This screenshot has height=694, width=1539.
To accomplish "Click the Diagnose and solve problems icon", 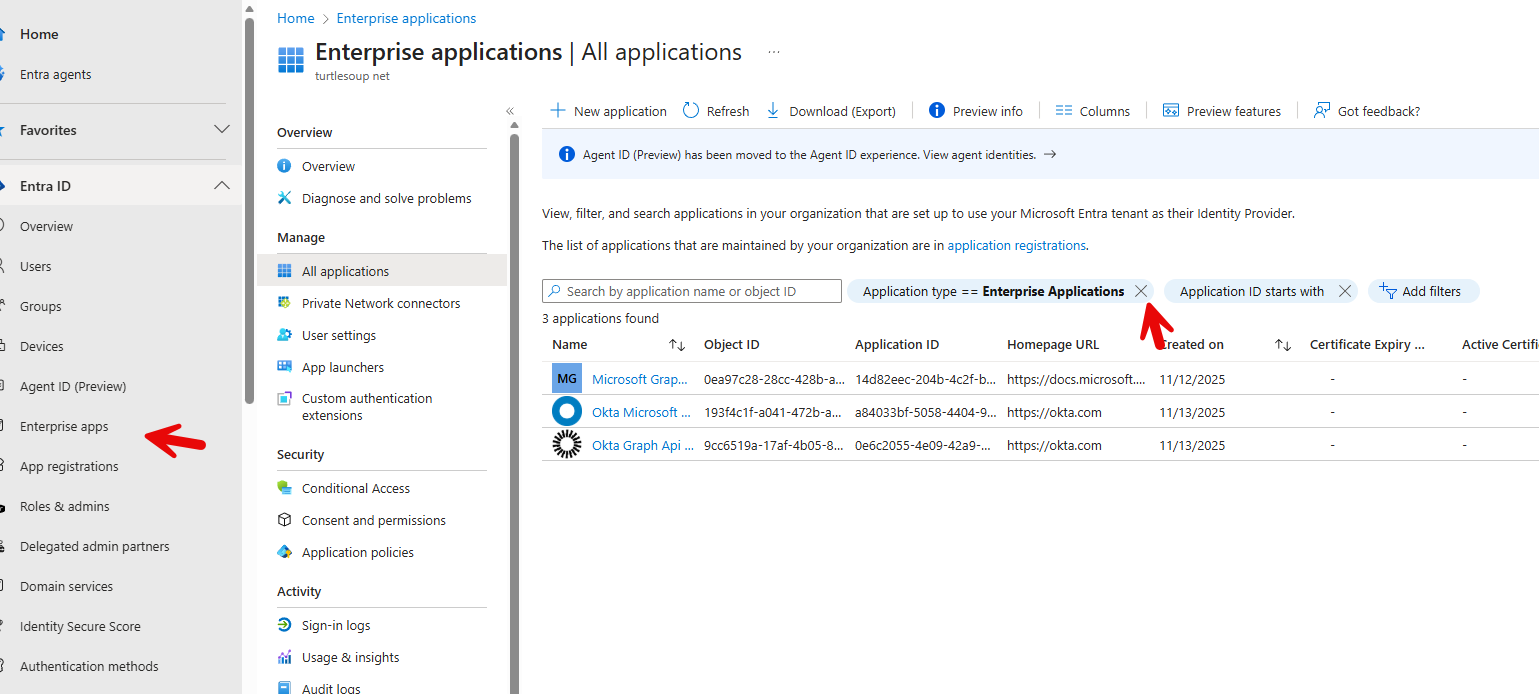I will click(x=285, y=198).
